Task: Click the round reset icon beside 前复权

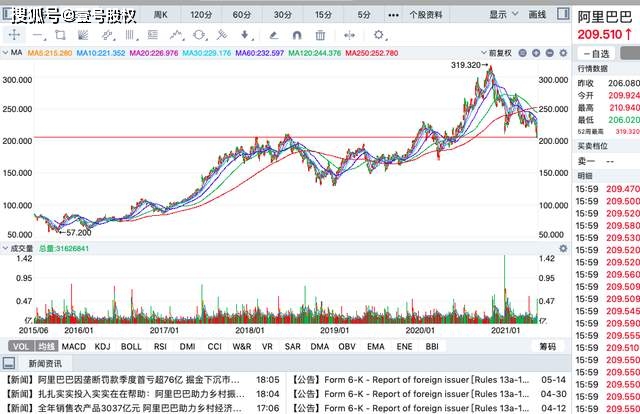Action: point(522,53)
